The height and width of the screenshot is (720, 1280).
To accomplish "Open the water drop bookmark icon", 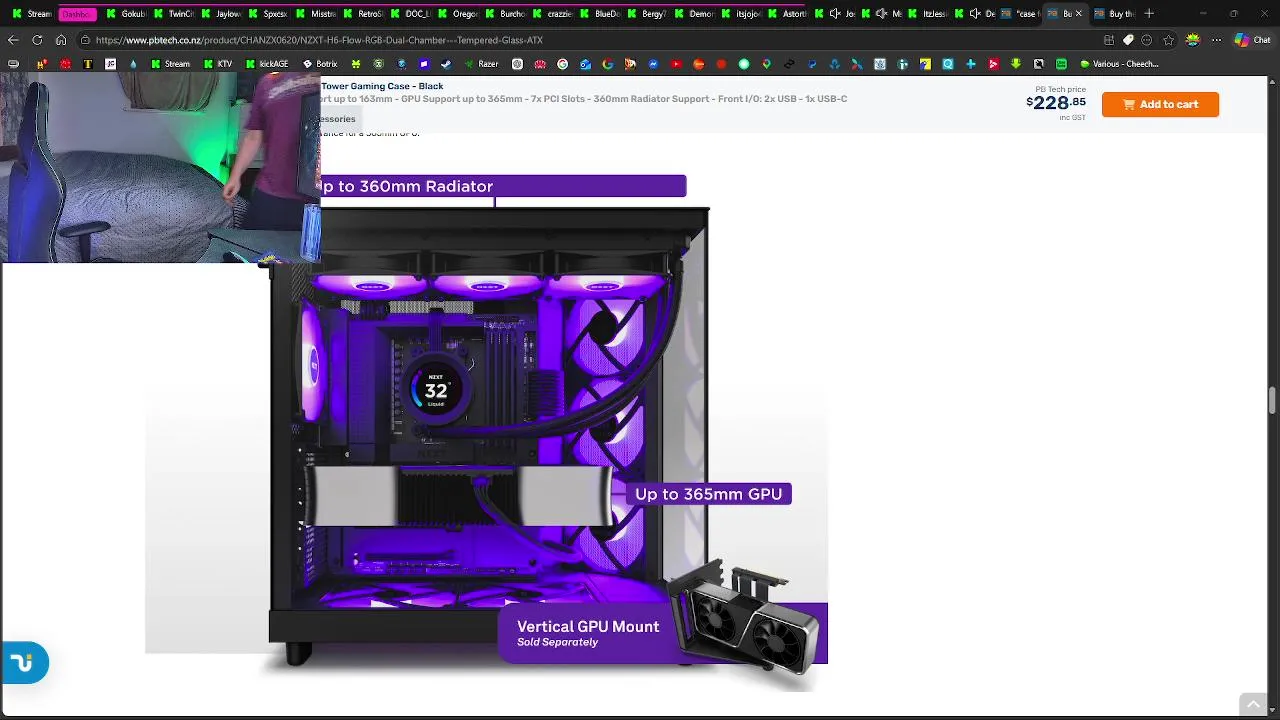I will coord(133,64).
